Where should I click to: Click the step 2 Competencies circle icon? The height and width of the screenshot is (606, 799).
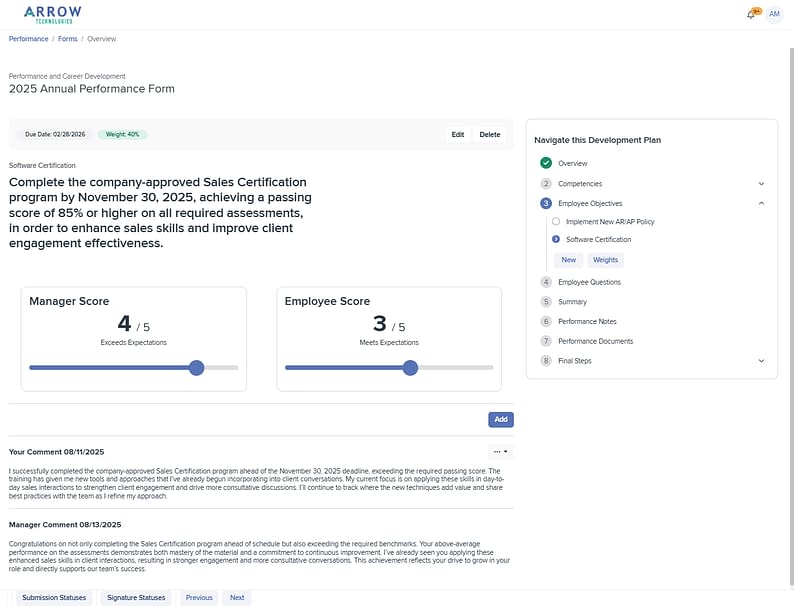point(546,184)
